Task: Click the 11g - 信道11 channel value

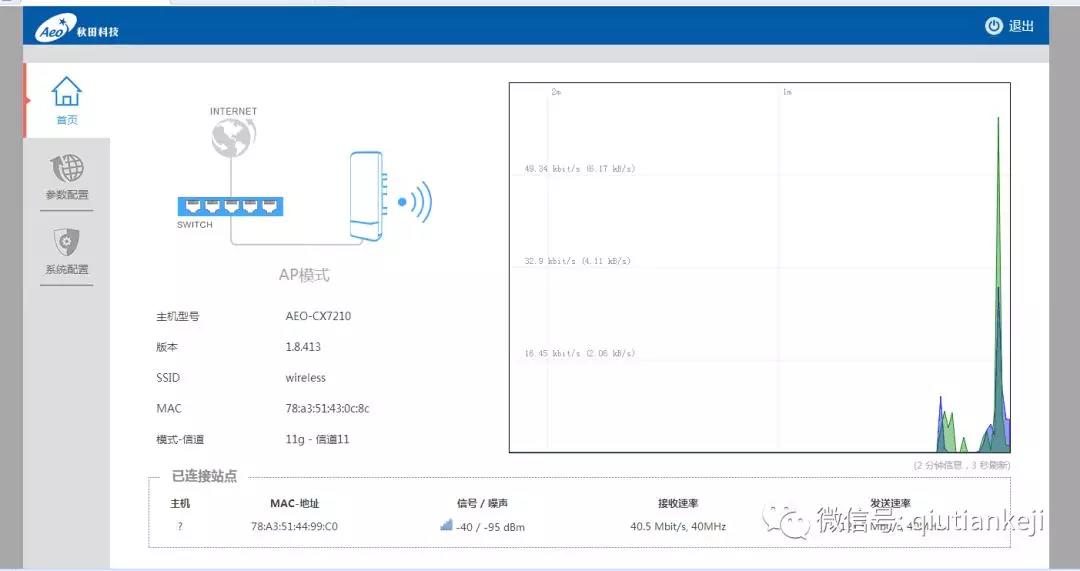Action: [x=317, y=439]
